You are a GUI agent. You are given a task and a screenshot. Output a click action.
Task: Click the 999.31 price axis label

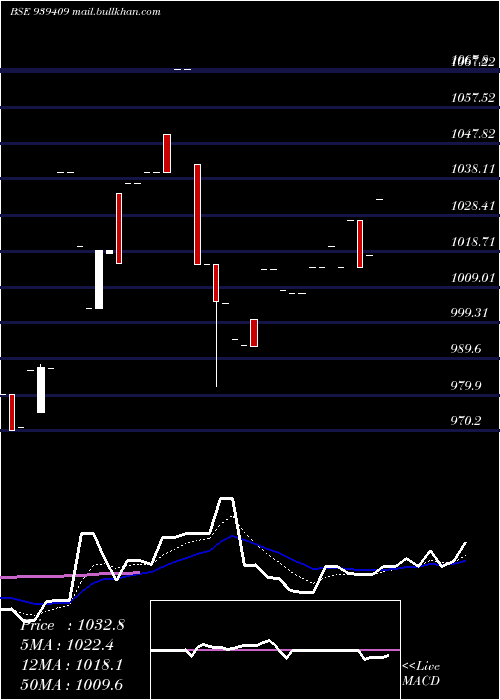pyautogui.click(x=469, y=312)
